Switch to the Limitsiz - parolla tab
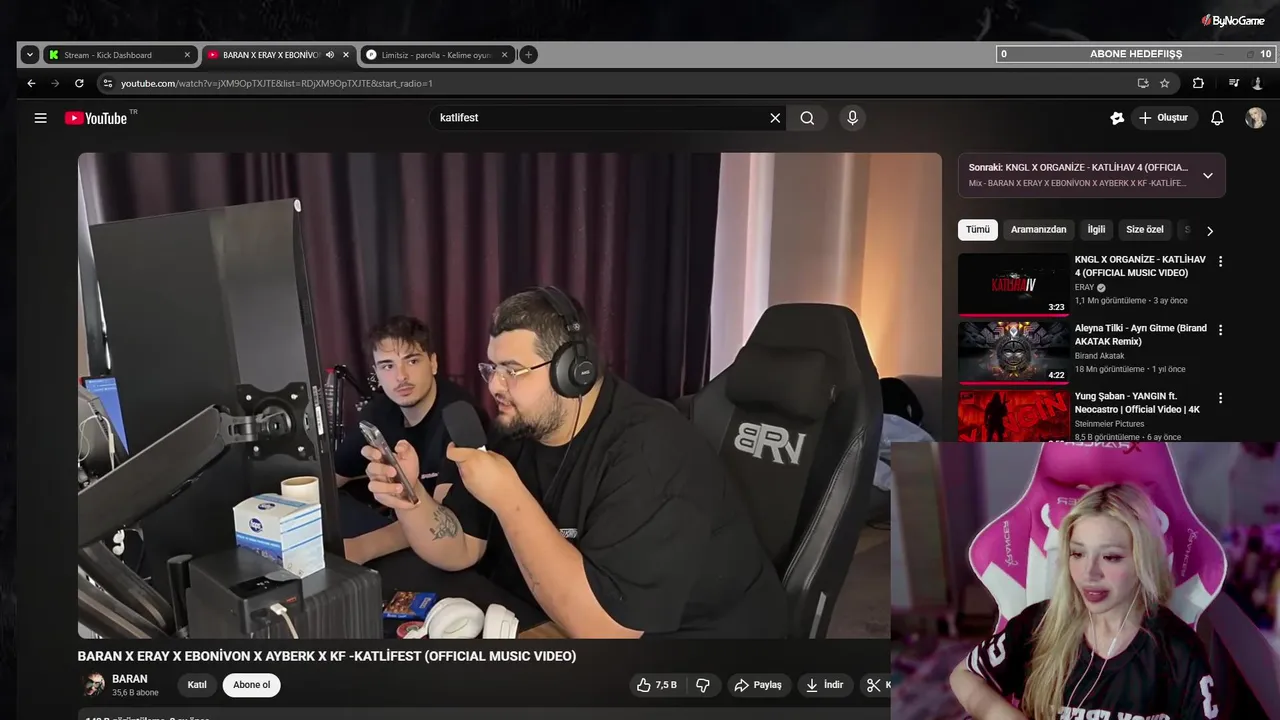The width and height of the screenshot is (1280, 720). click(437, 55)
